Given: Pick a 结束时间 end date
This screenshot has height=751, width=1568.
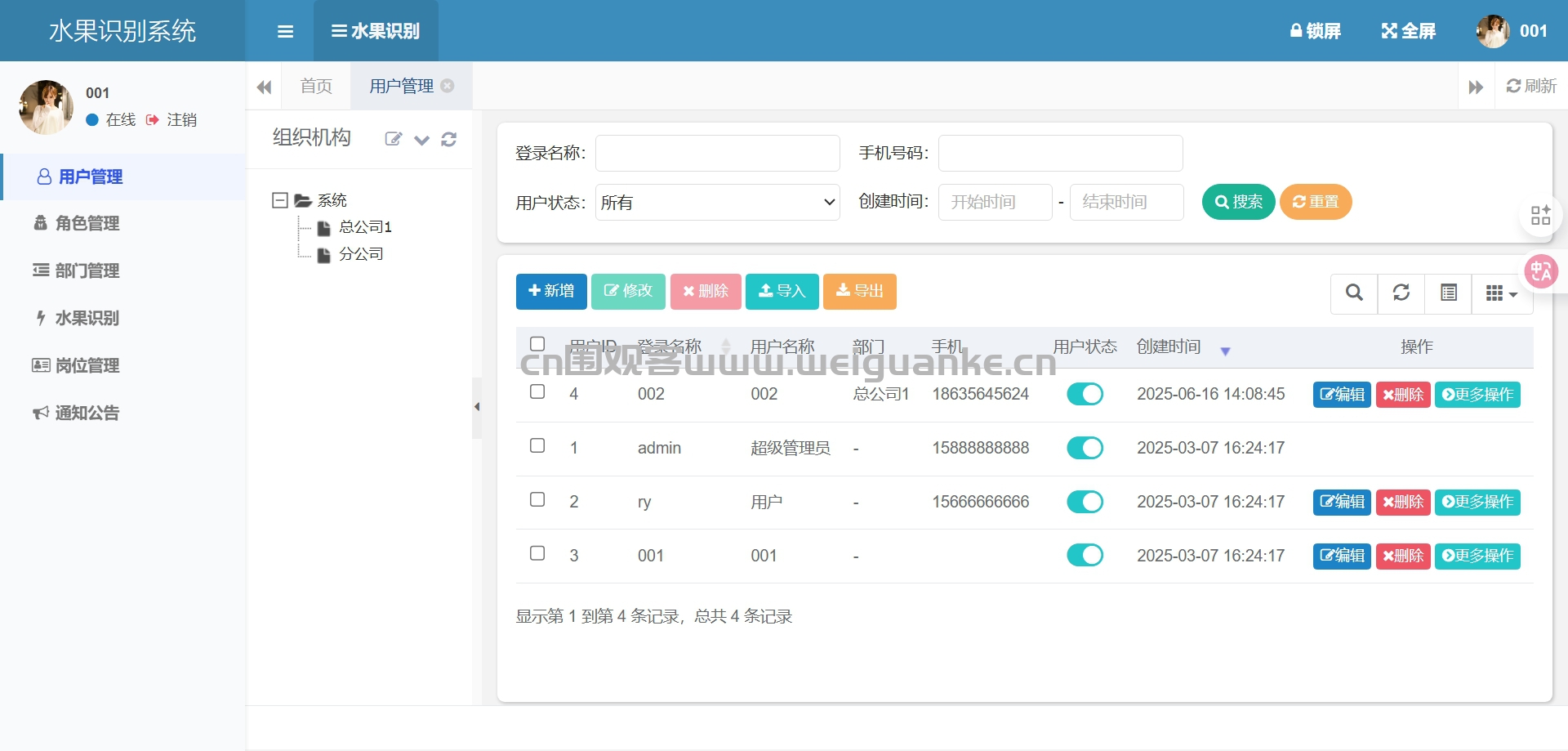Looking at the screenshot, I should point(1127,202).
